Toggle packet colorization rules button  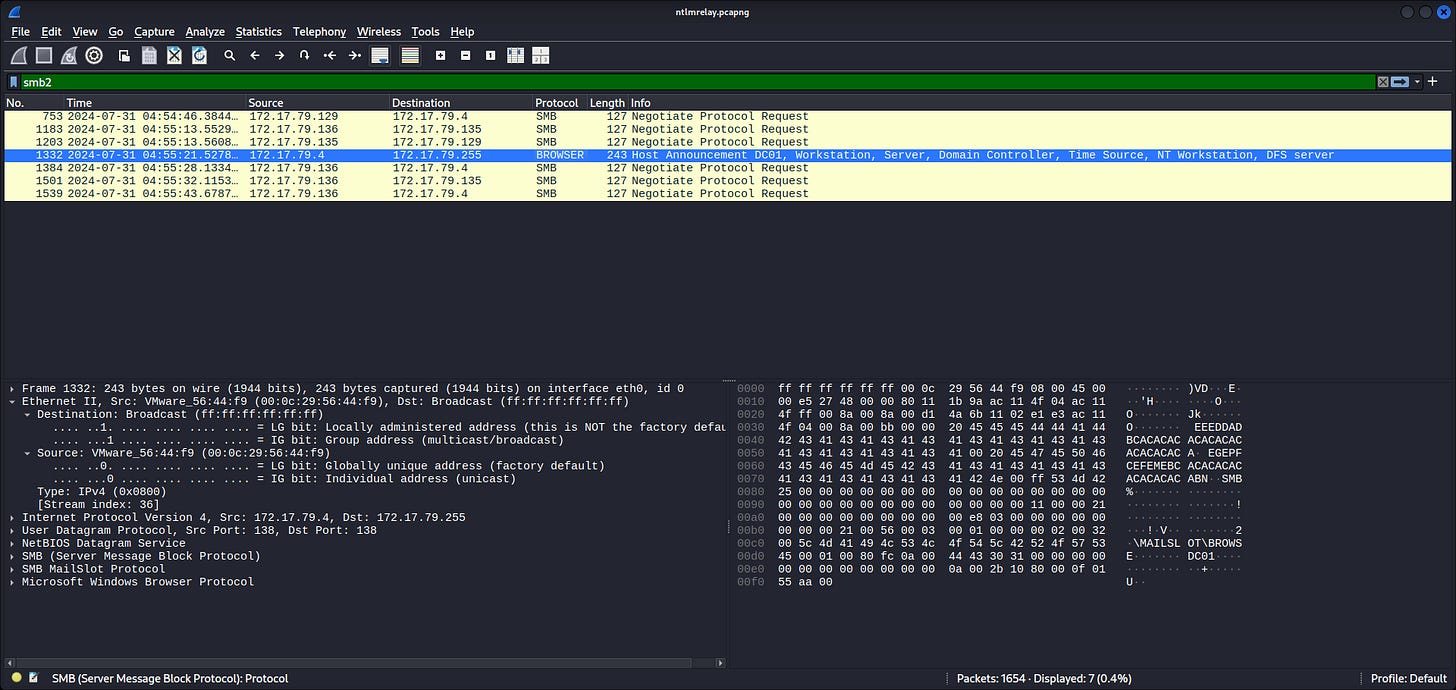pos(410,56)
